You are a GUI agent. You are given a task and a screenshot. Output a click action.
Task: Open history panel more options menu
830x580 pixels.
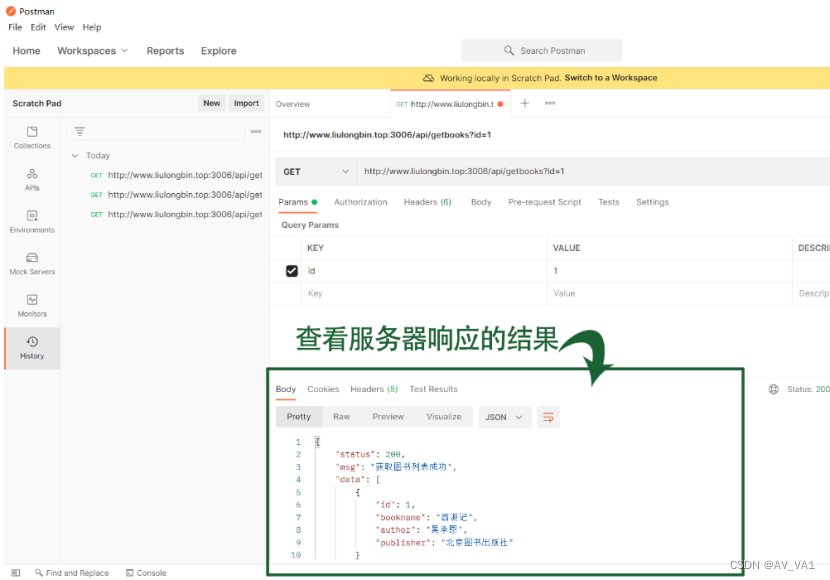[256, 131]
